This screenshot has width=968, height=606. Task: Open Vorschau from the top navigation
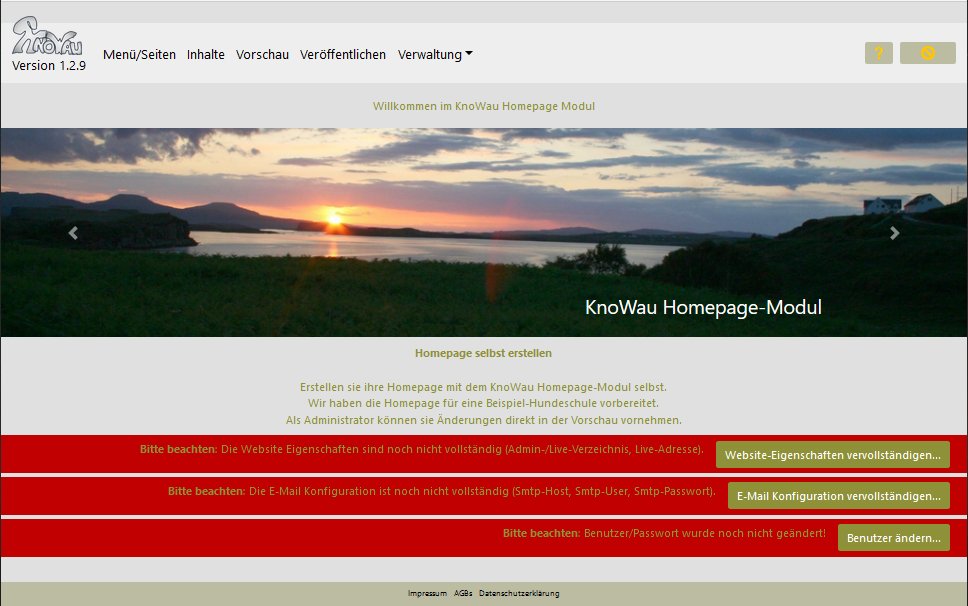pyautogui.click(x=262, y=55)
